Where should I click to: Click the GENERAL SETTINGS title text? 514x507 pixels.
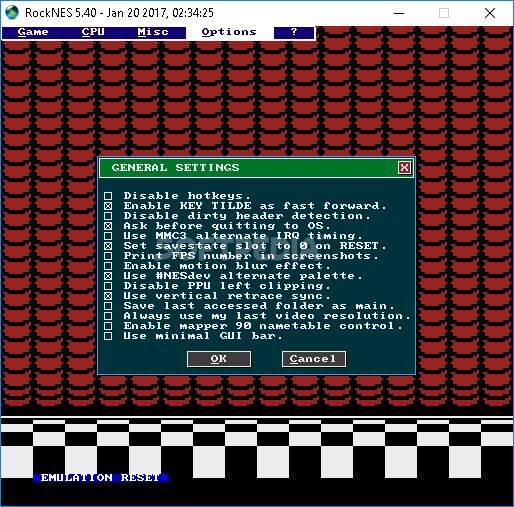(175, 167)
